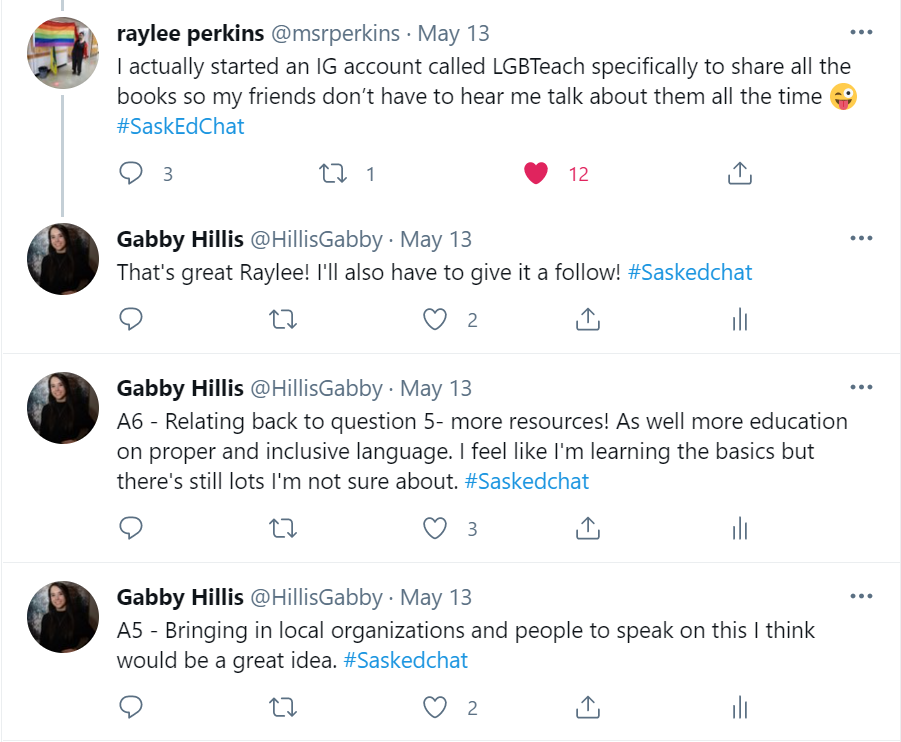Screen dimensions: 901x742
Task: Open #Saskedchat hashtag in the A5 tweet
Action: click(x=406, y=660)
